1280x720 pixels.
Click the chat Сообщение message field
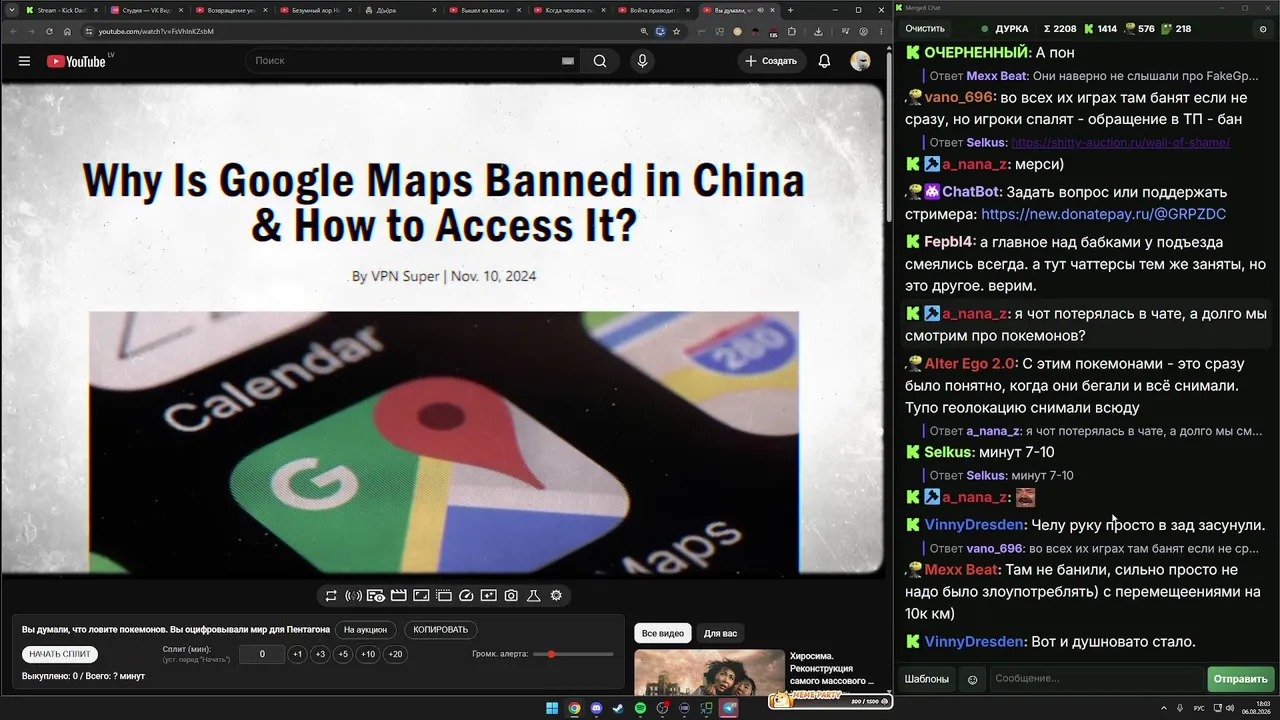[x=1097, y=679]
